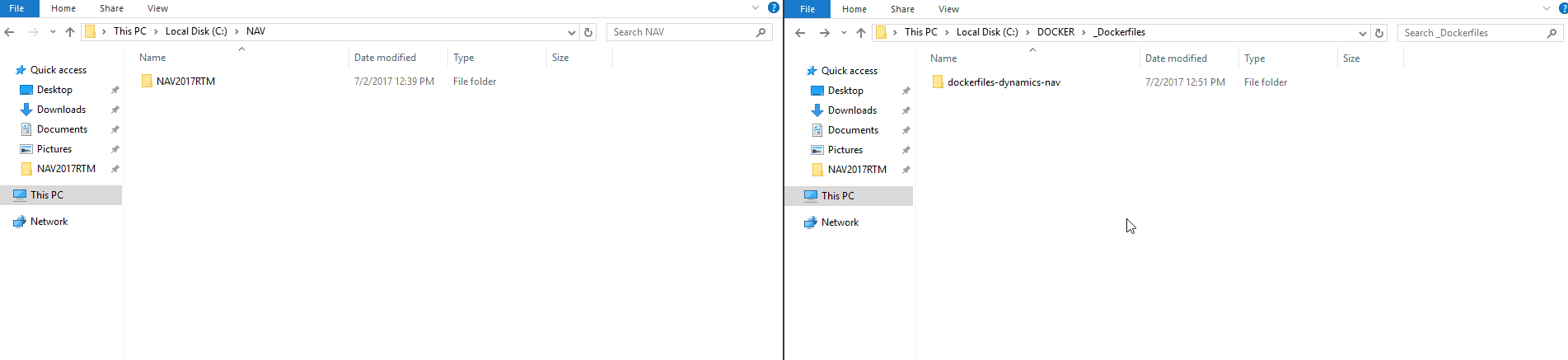The width and height of the screenshot is (1568, 360).
Task: Click Up arrow in left NAV window
Action: coord(70,32)
